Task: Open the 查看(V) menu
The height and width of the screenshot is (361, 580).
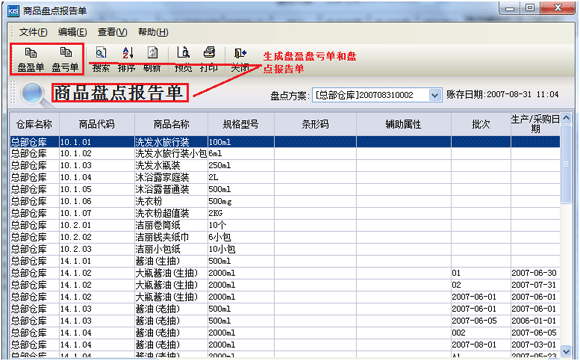Action: point(112,32)
